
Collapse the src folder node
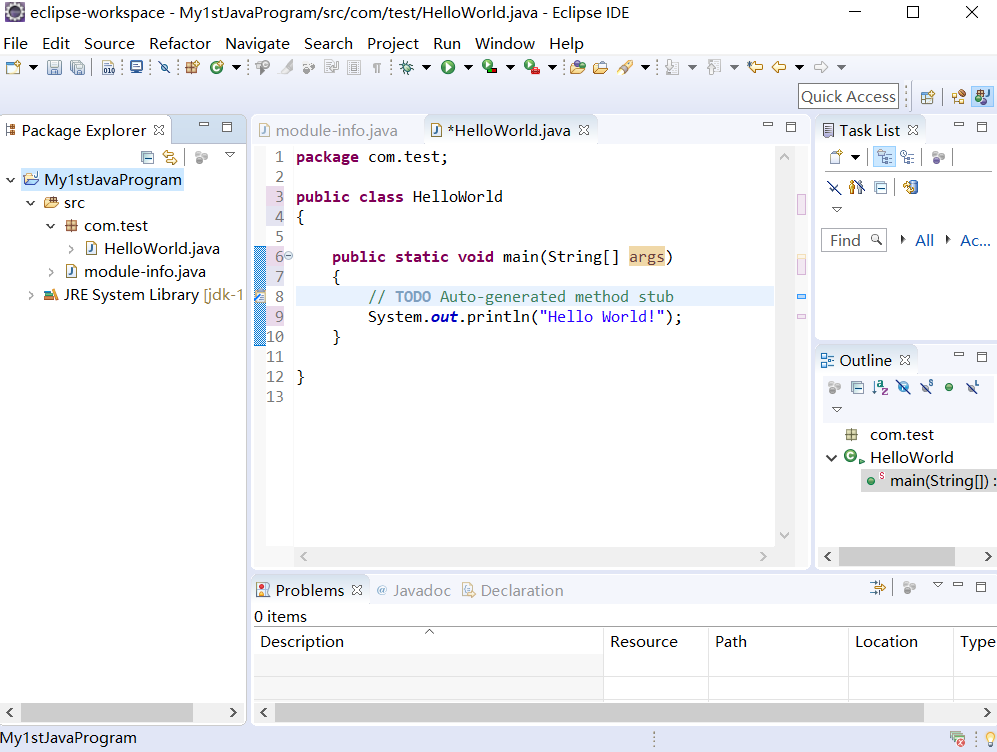(31, 203)
